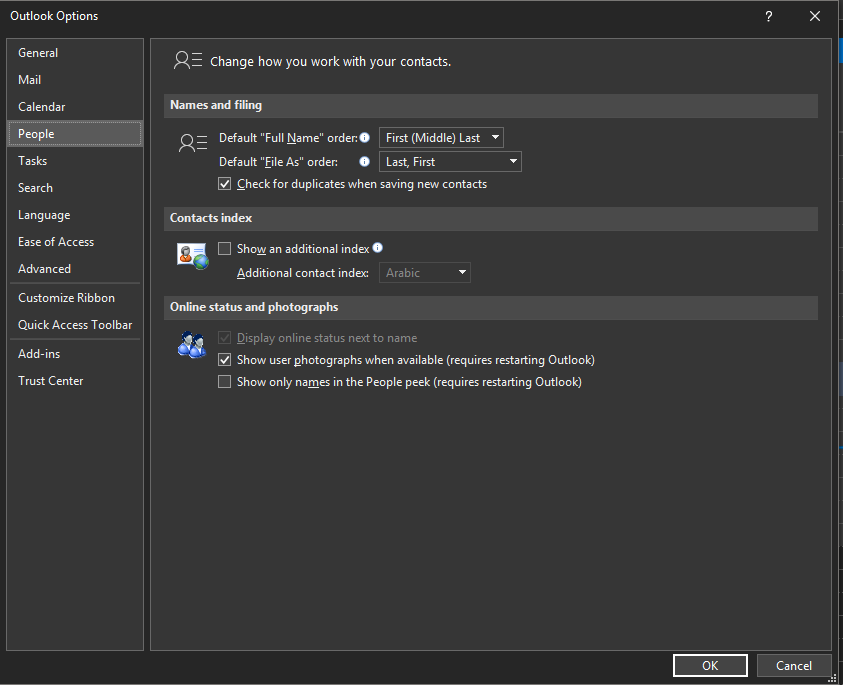
Task: Click the contact silhouette icon beside Names and filing
Action: tap(192, 143)
